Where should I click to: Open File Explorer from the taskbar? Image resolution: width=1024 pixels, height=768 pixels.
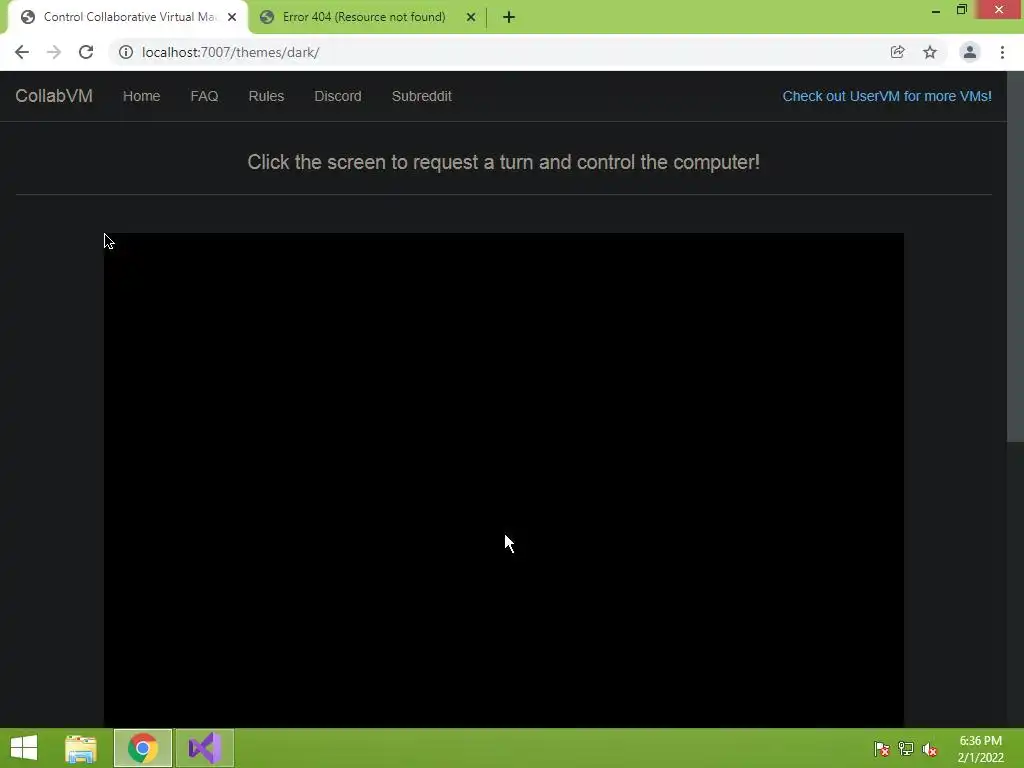click(81, 748)
